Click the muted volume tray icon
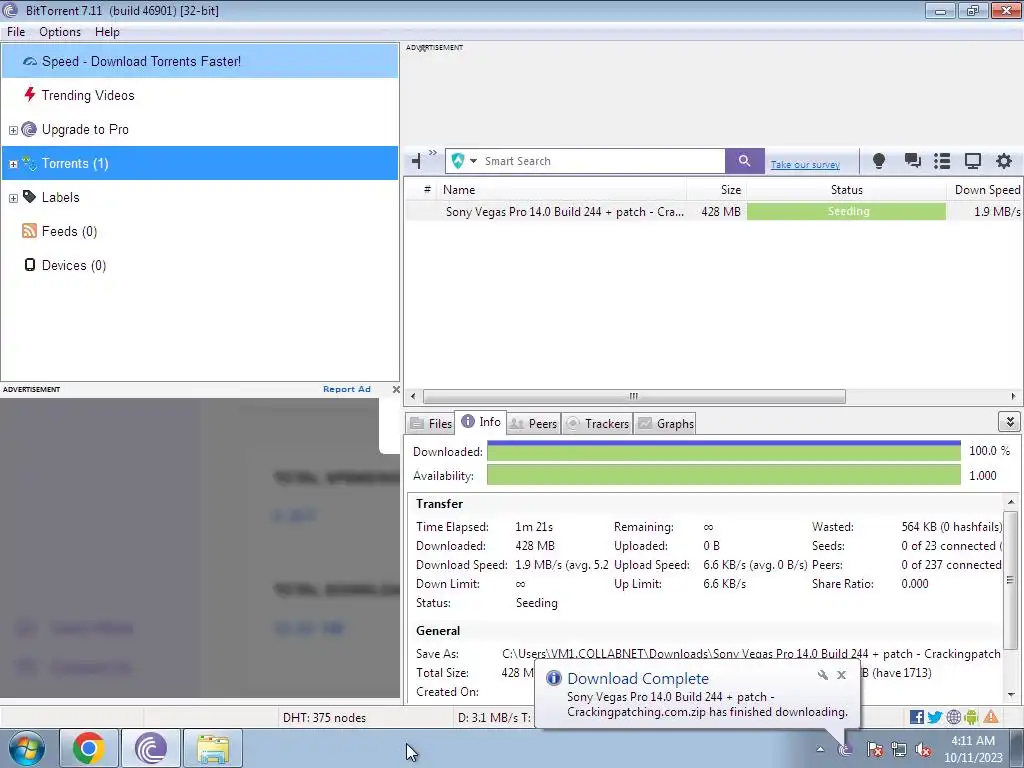1024x768 pixels. click(x=923, y=750)
